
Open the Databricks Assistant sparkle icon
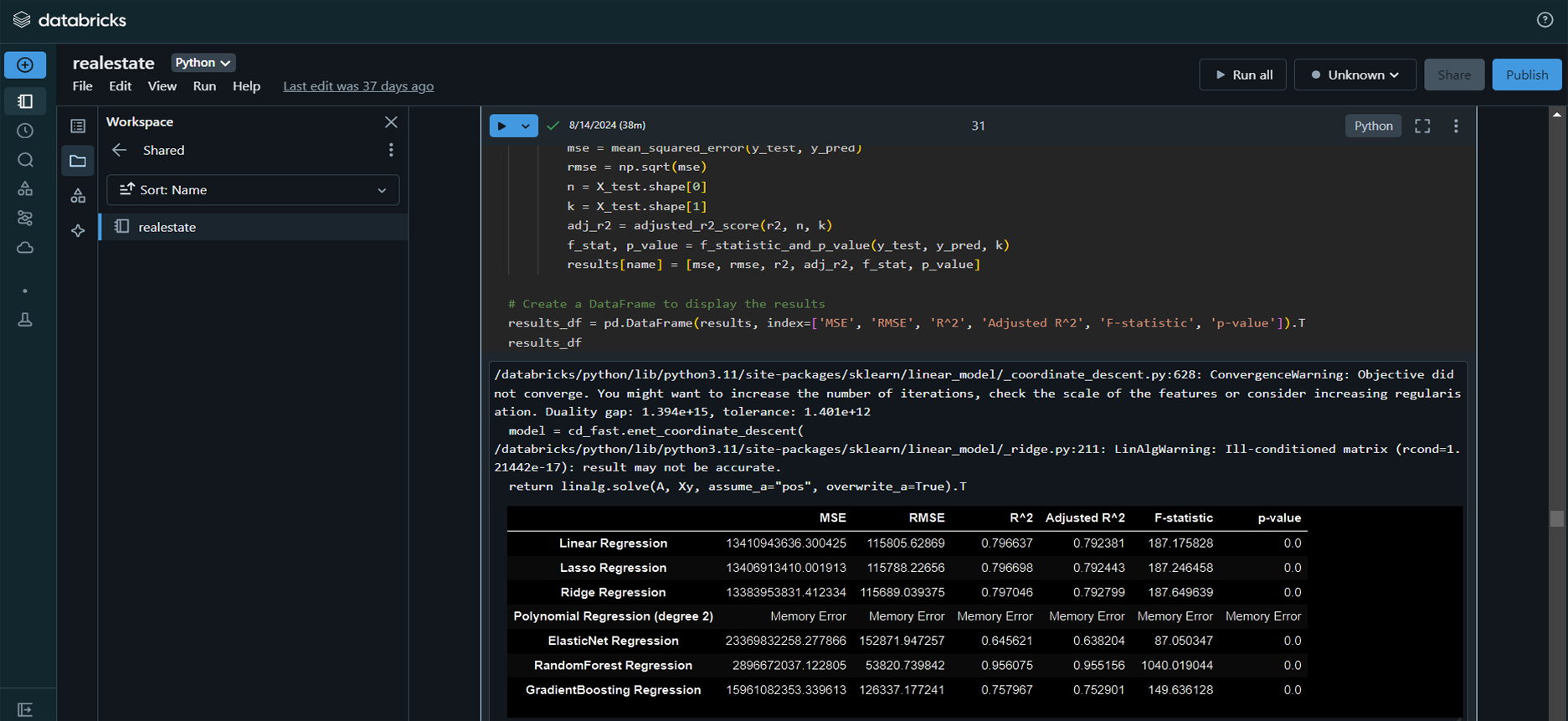(x=78, y=230)
